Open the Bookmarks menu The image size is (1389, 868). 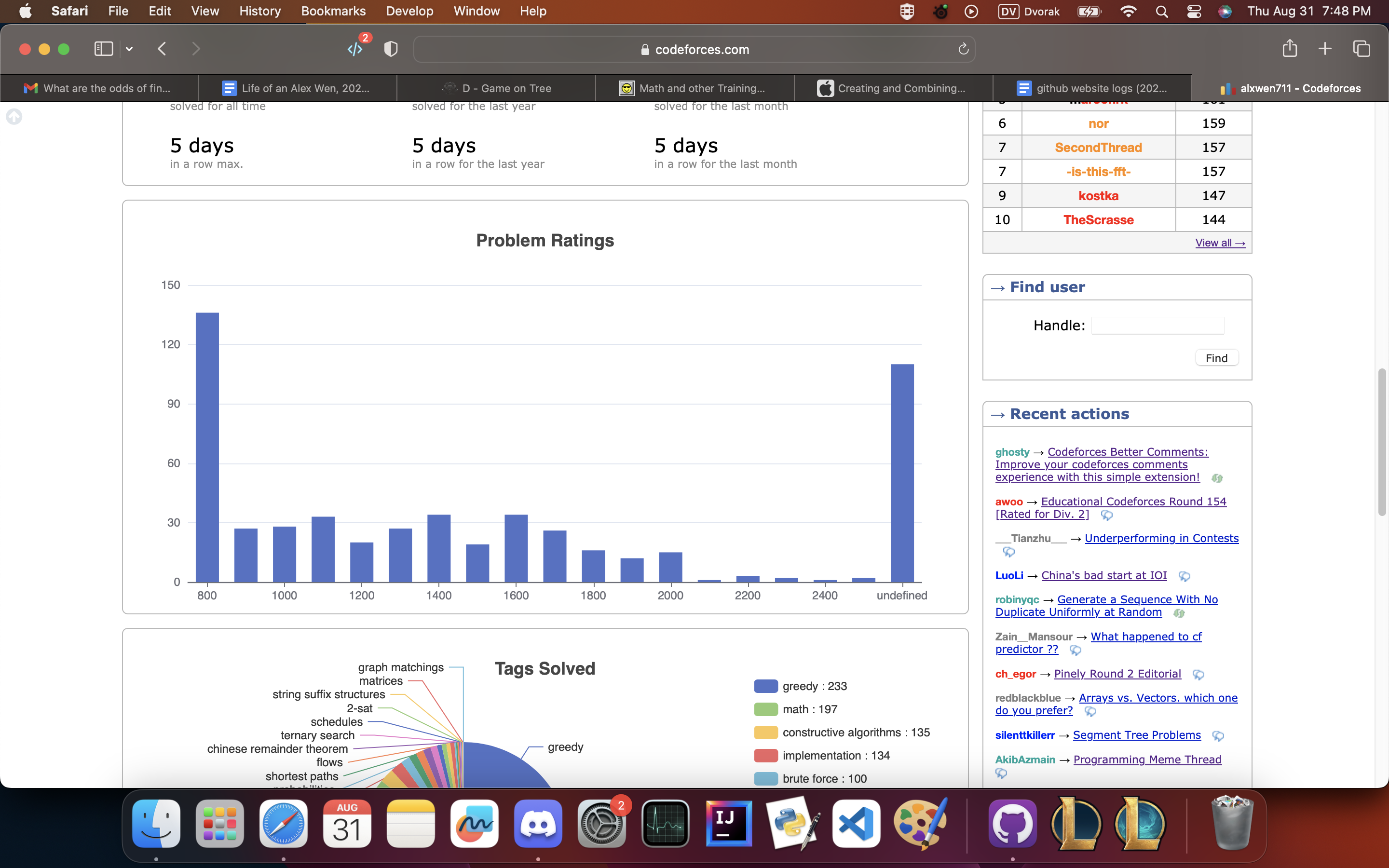[333, 11]
